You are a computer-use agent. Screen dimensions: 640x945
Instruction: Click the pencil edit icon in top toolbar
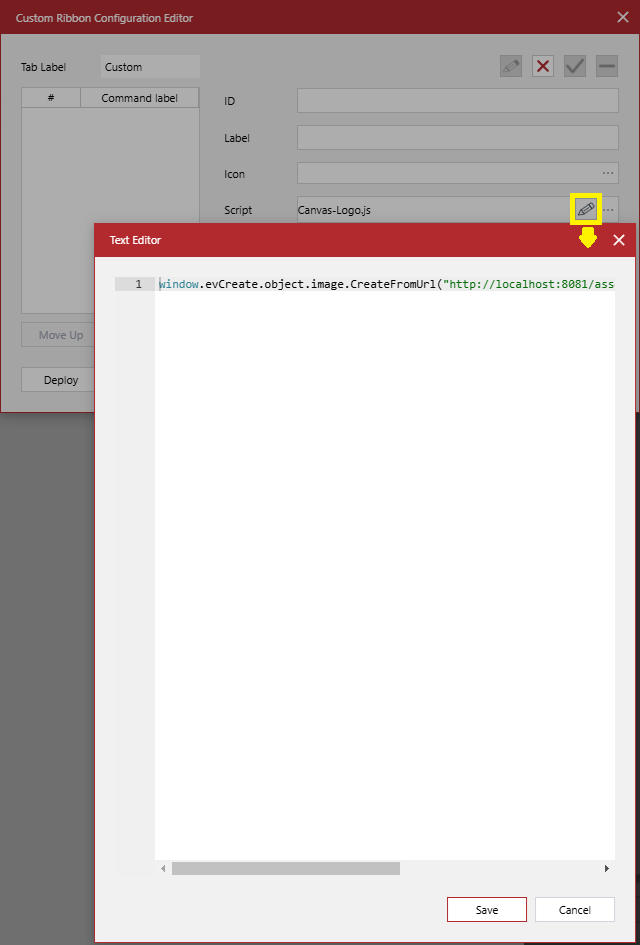(x=511, y=67)
